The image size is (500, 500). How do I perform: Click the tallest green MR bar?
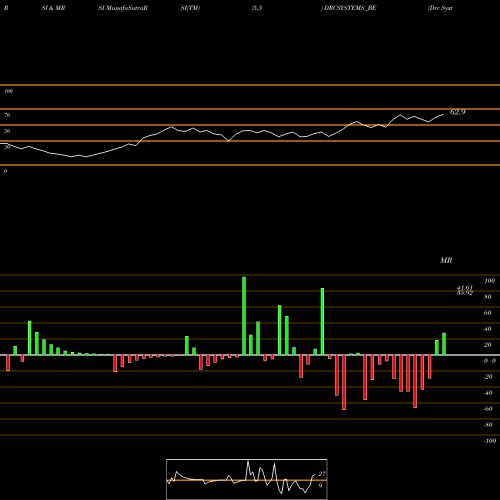pyautogui.click(x=244, y=316)
